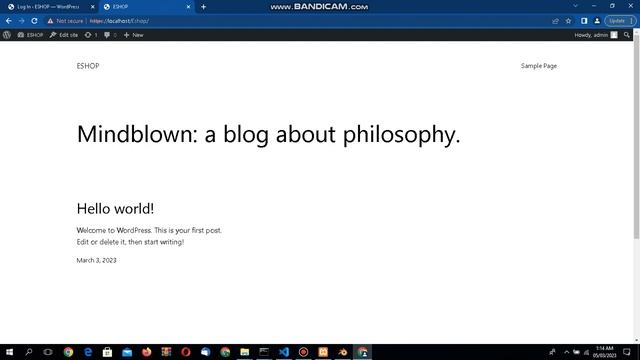Open the taskbar clock and date
Image resolution: width=640 pixels, height=360 pixels.
click(x=604, y=352)
